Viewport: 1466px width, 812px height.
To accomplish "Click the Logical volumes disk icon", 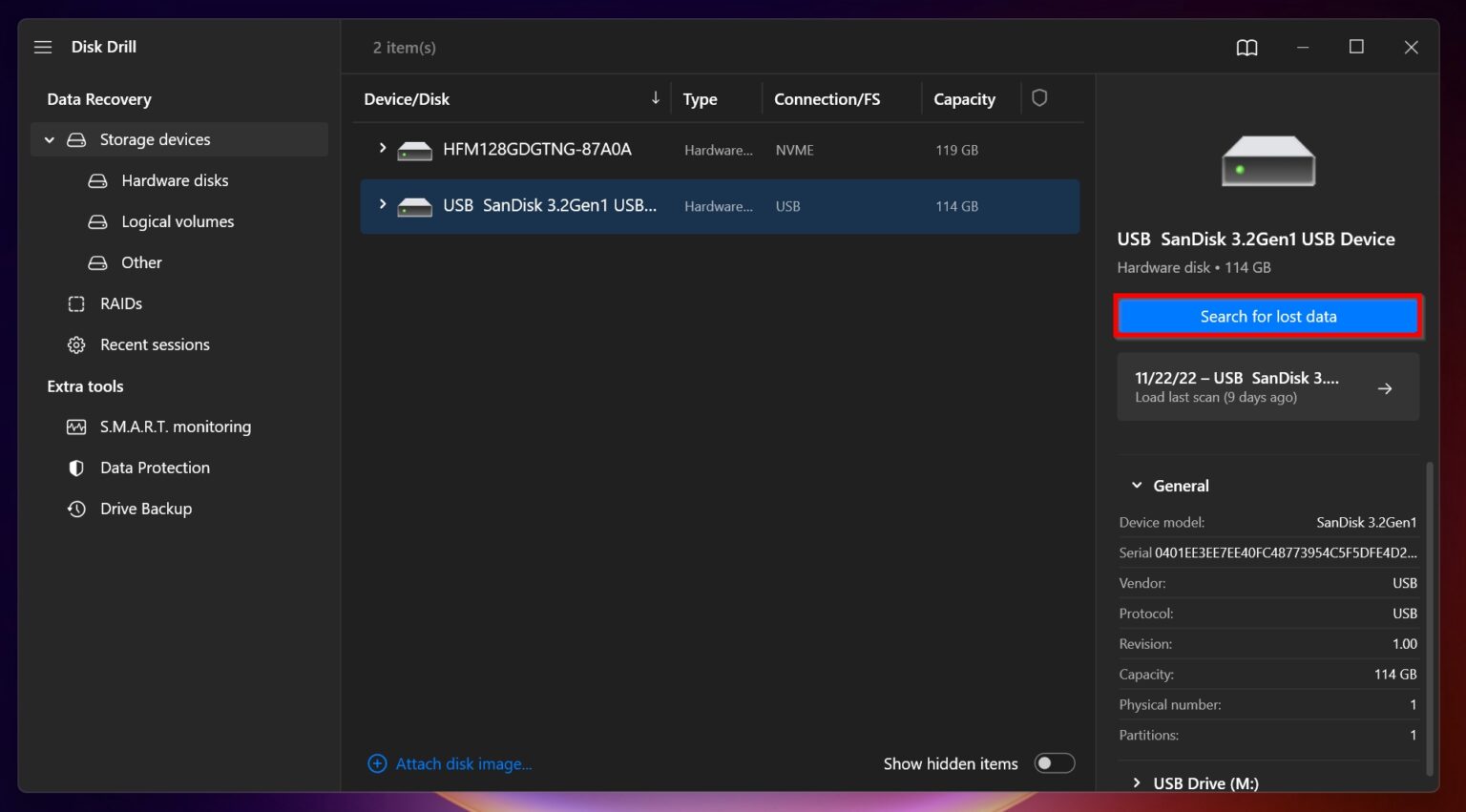I will (x=98, y=221).
